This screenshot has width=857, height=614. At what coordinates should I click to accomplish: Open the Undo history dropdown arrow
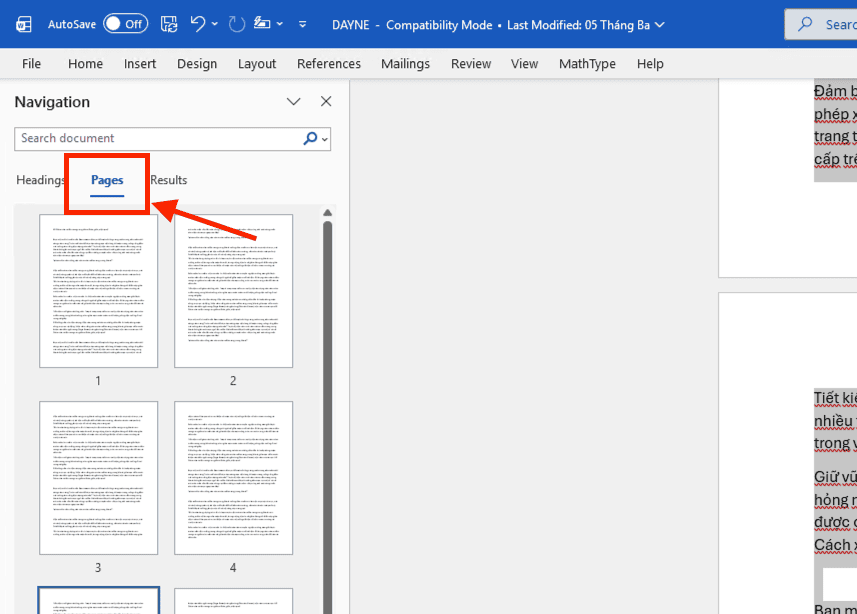[215, 24]
